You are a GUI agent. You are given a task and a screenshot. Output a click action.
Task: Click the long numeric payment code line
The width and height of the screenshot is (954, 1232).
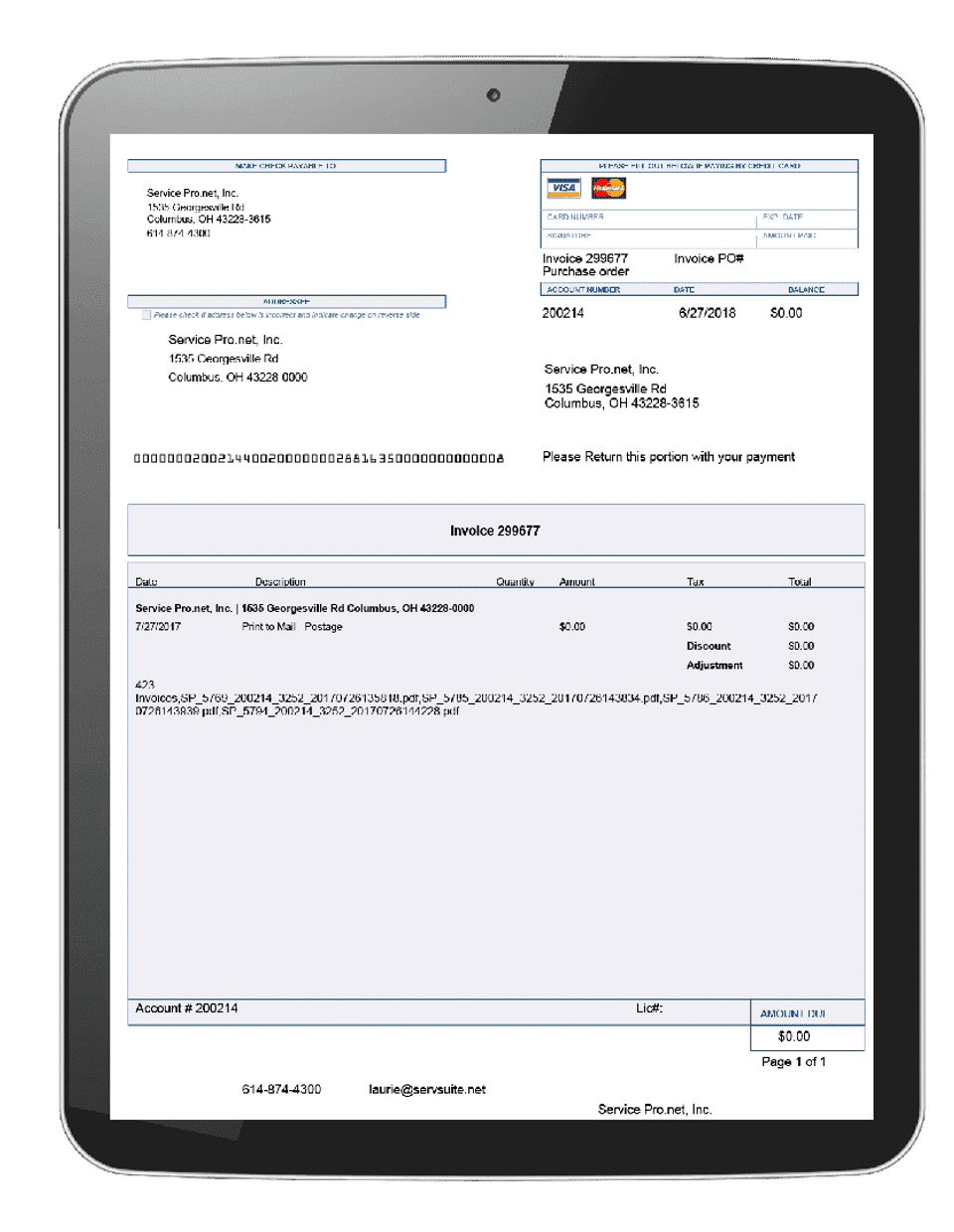point(319,458)
